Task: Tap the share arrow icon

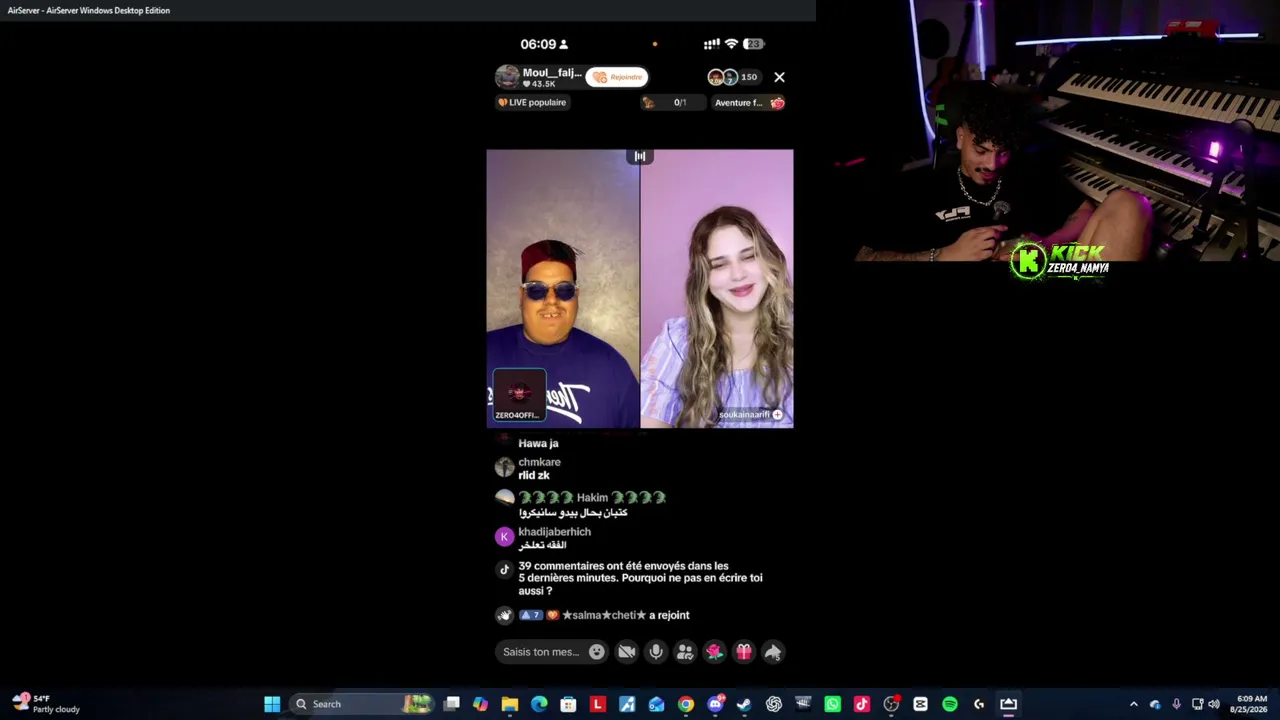Action: click(773, 652)
